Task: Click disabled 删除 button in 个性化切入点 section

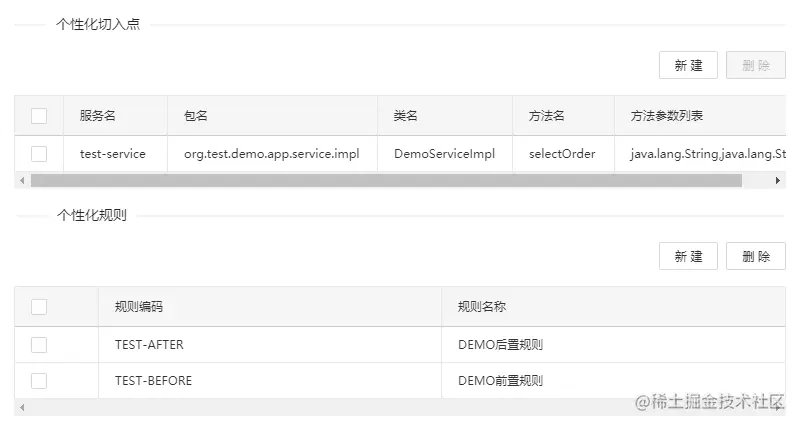Action: click(756, 65)
